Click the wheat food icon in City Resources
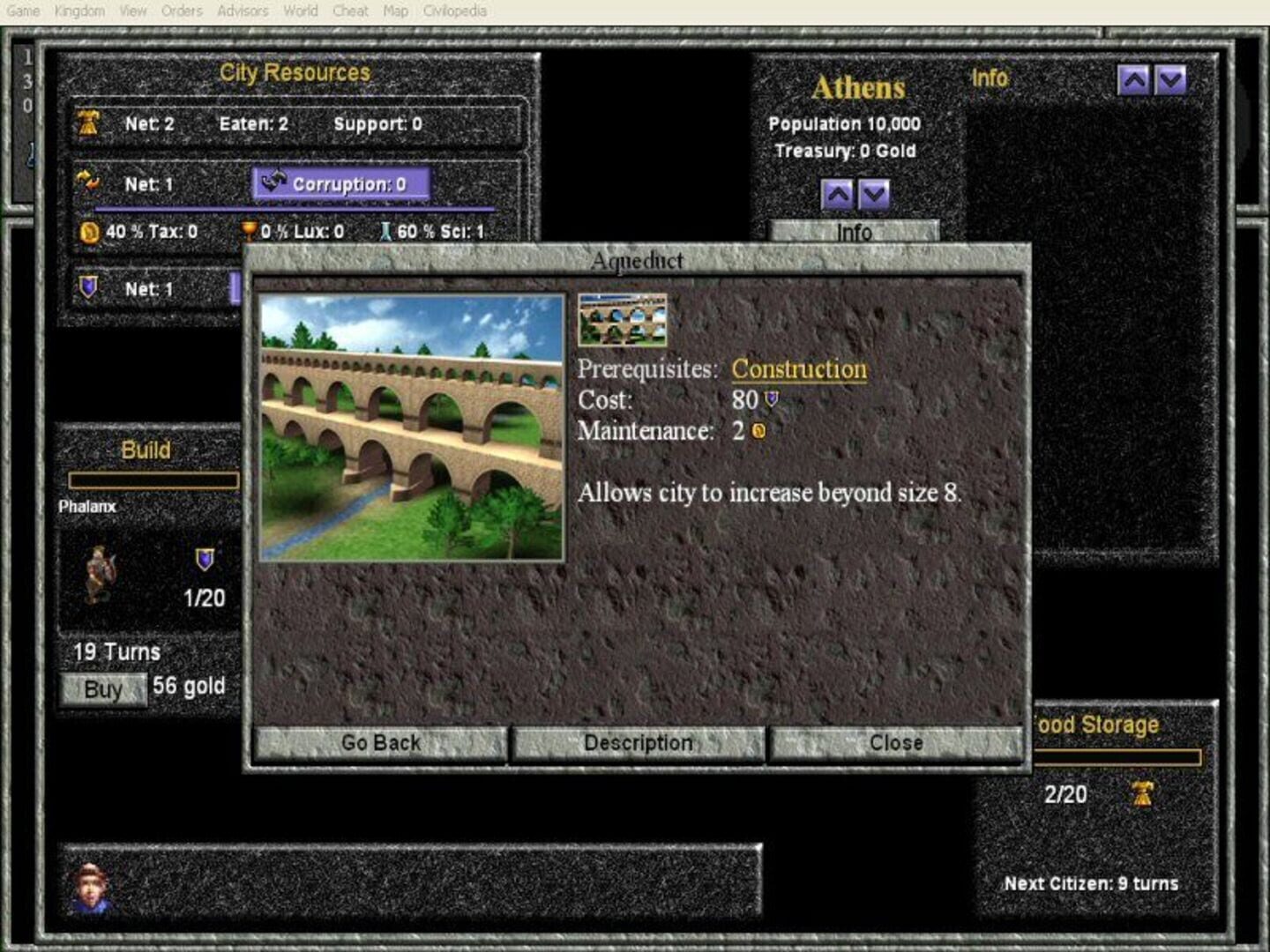 89,123
